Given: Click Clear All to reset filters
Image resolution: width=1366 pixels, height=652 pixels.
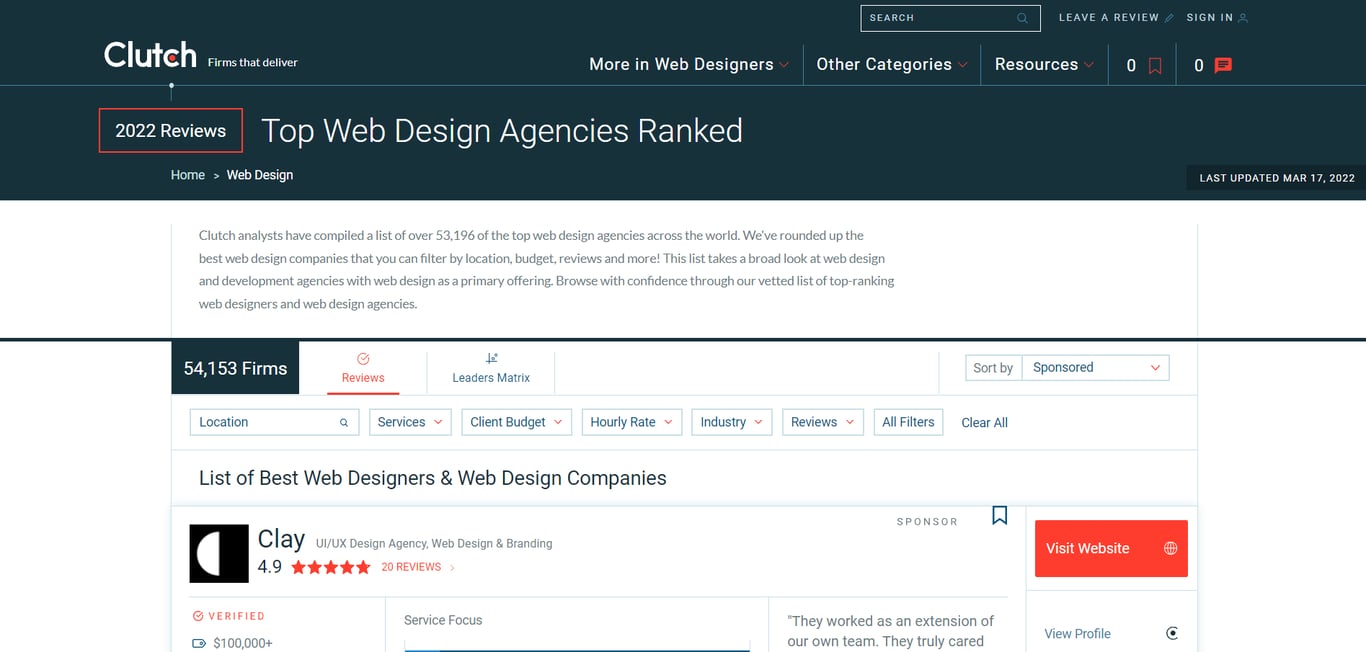Looking at the screenshot, I should 984,422.
